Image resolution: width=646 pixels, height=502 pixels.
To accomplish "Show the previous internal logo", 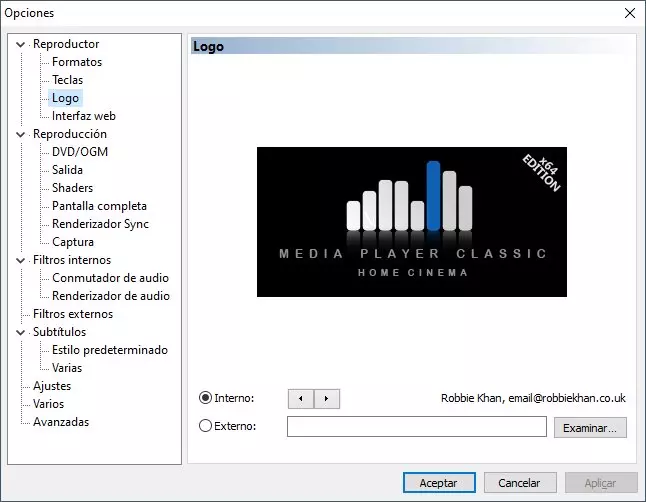I will [301, 399].
